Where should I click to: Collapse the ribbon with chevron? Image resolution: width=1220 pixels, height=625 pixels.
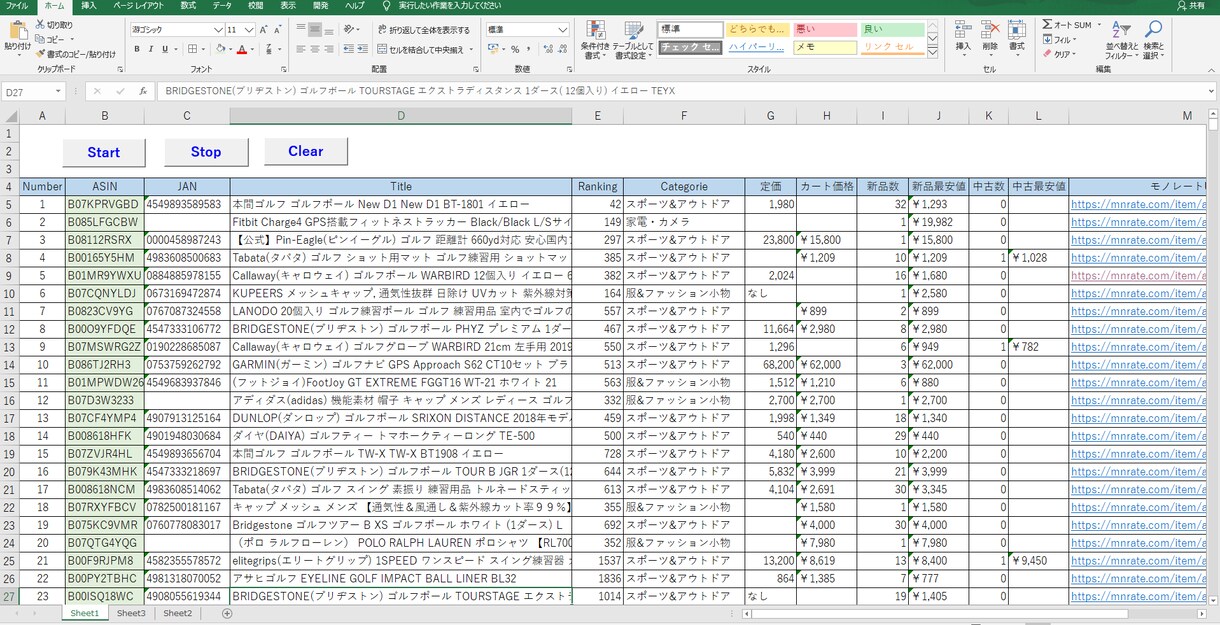coord(1209,70)
